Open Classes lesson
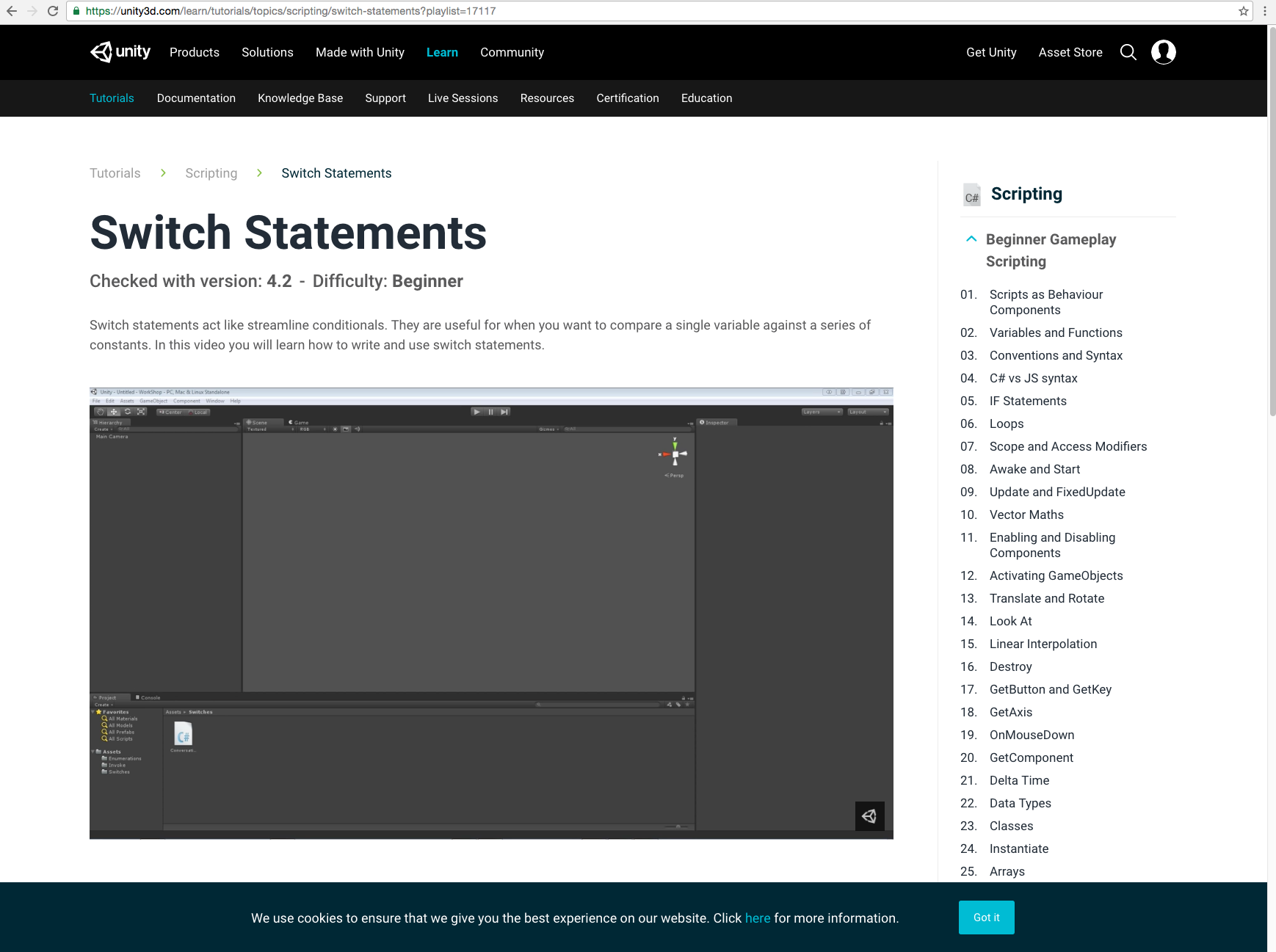Screen dimensions: 1276x952 click(1011, 826)
